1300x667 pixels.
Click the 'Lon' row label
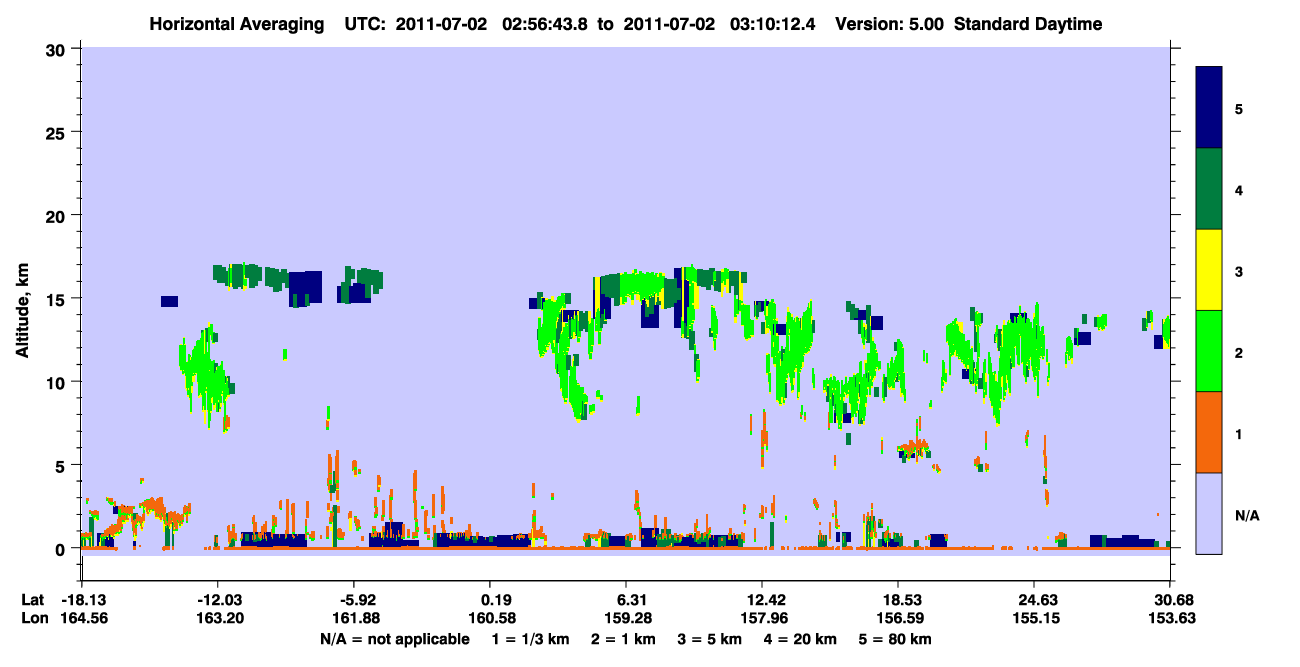[x=33, y=619]
